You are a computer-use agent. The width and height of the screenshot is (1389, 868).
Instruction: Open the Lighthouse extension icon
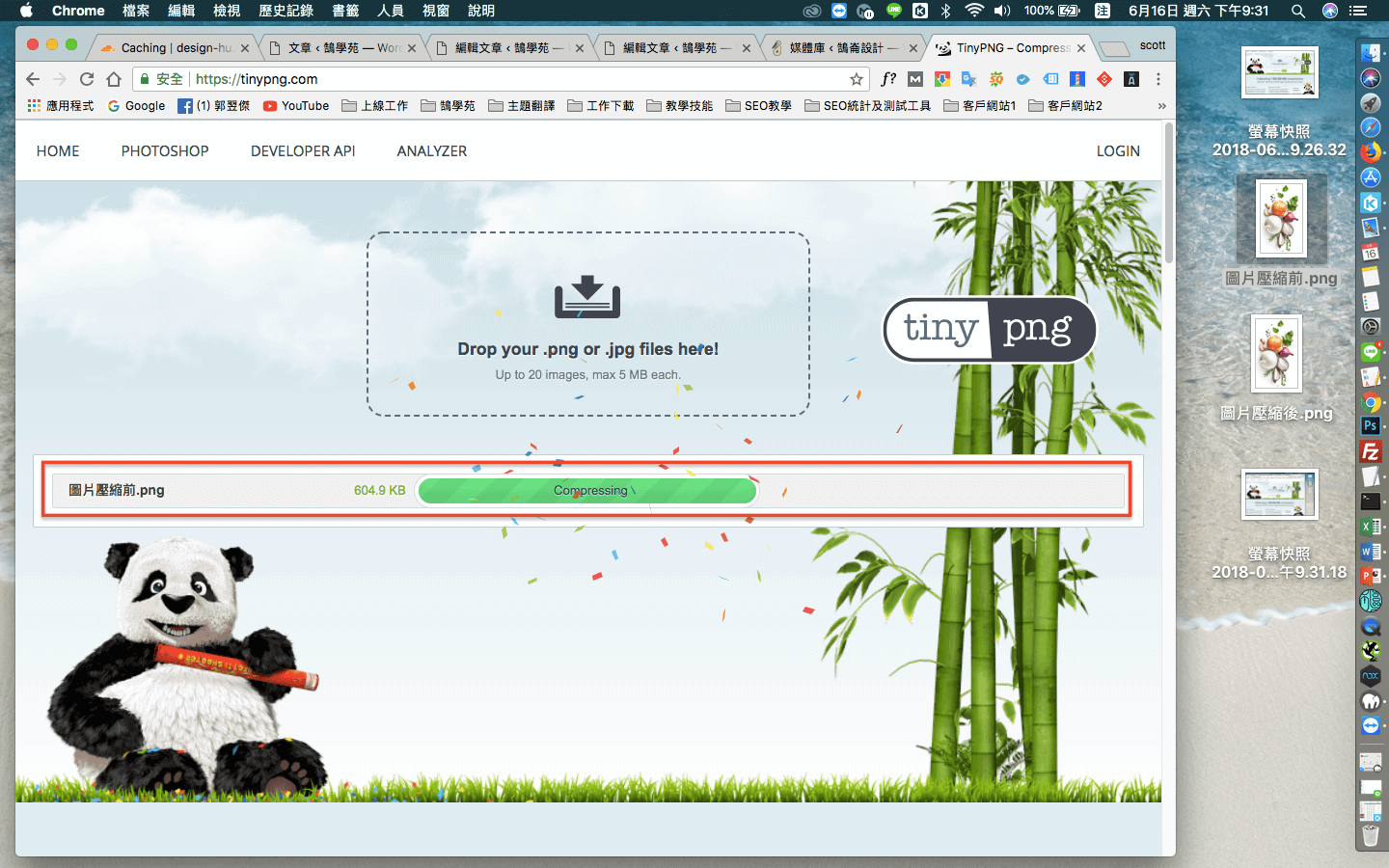point(1077,79)
